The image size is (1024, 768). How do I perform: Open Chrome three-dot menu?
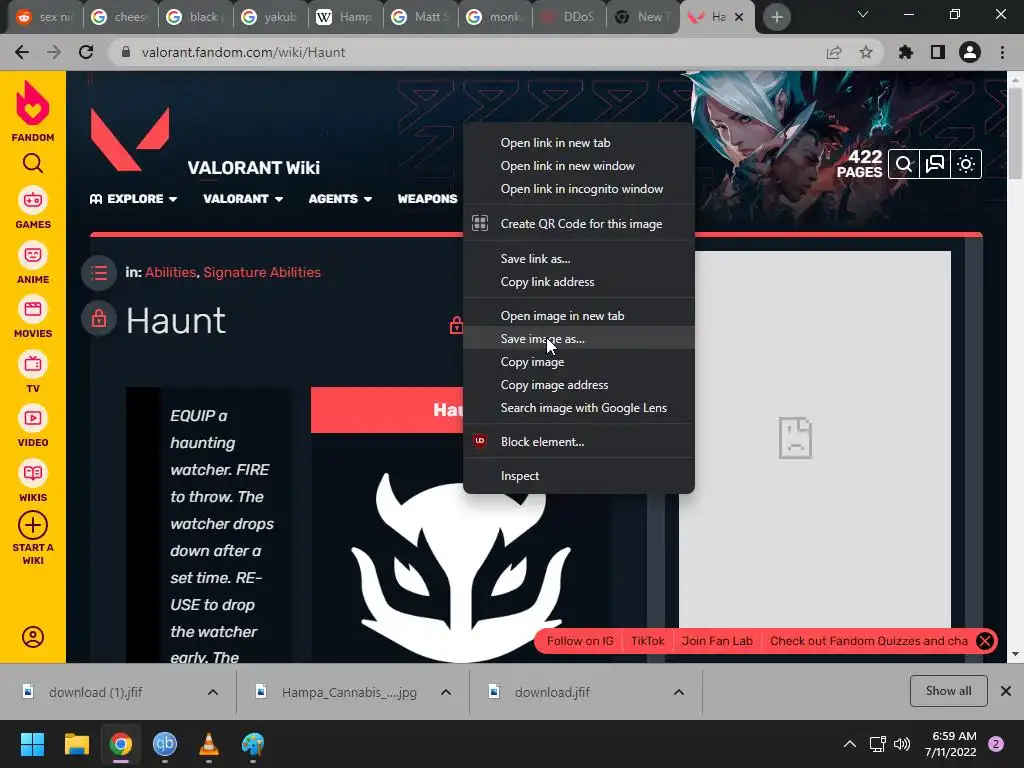pyautogui.click(x=1002, y=52)
